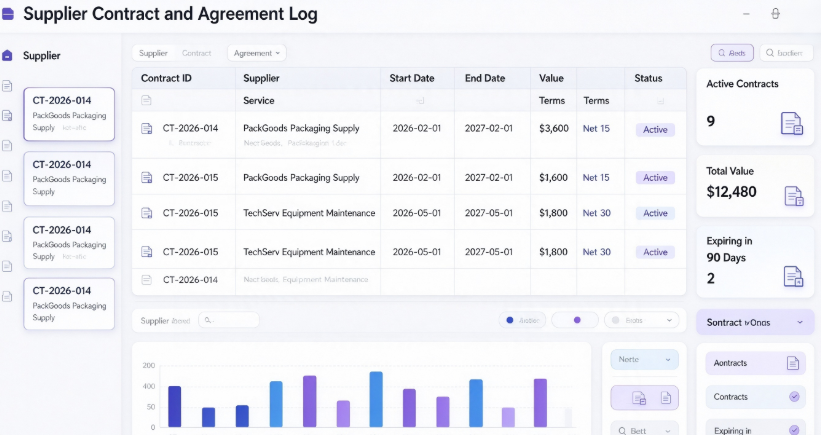
Task: Click the small icon beneath the Status header
Action: [660, 101]
